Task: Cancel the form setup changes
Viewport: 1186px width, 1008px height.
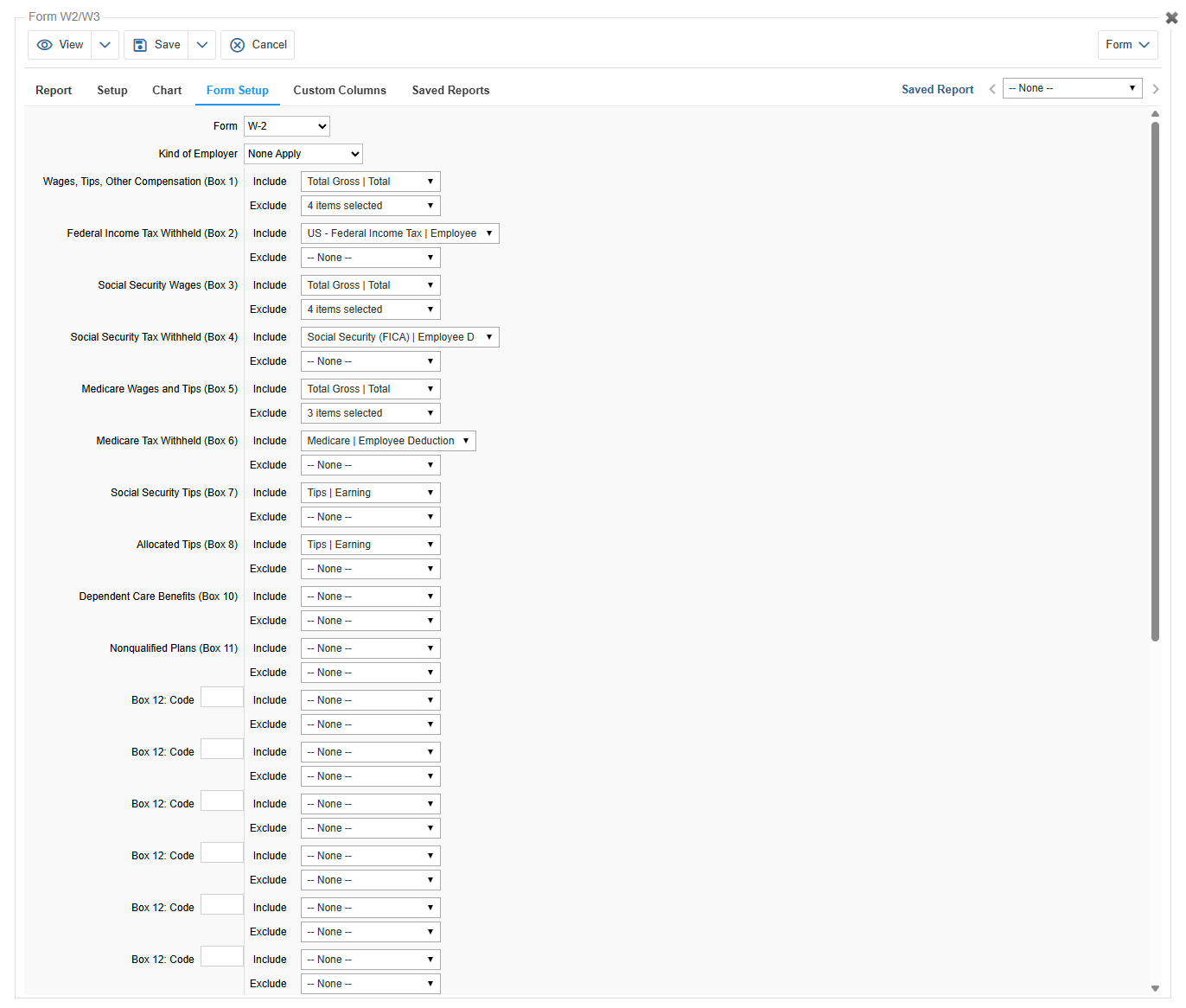Action: [258, 45]
